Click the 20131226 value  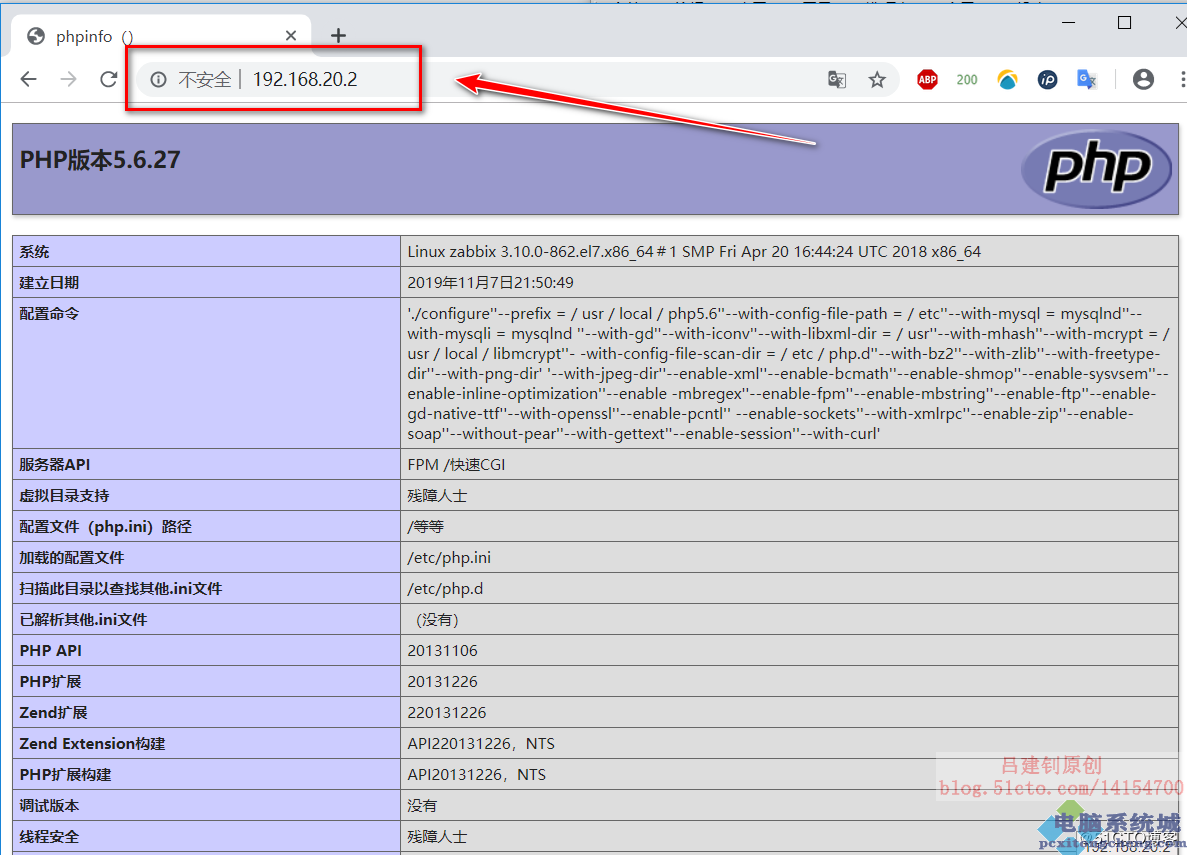pyautogui.click(x=443, y=682)
